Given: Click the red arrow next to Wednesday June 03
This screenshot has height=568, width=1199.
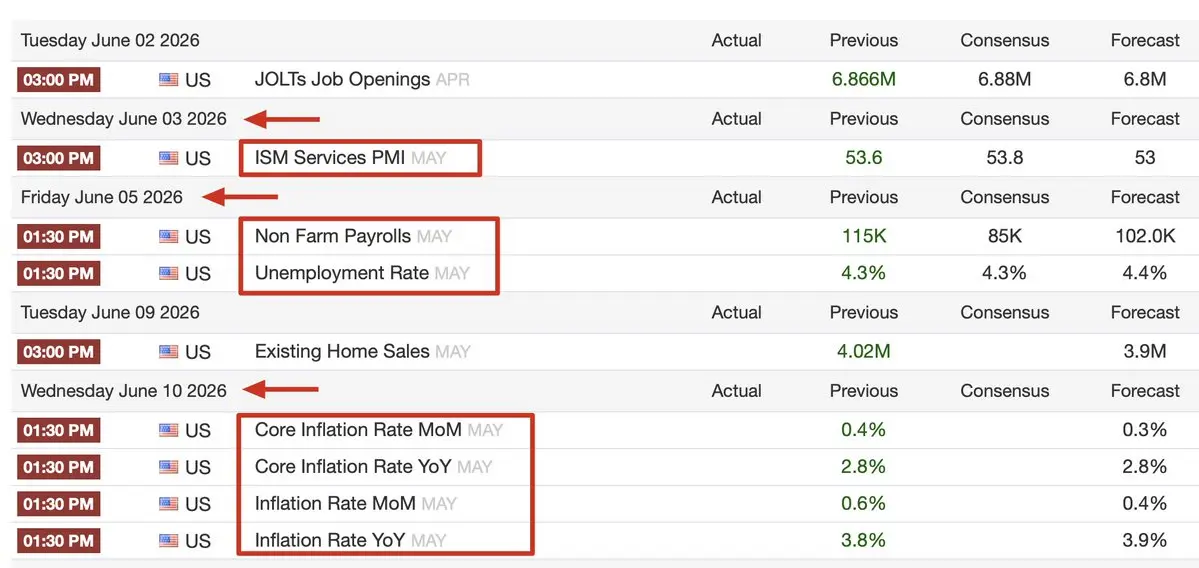Looking at the screenshot, I should pyautogui.click(x=281, y=119).
